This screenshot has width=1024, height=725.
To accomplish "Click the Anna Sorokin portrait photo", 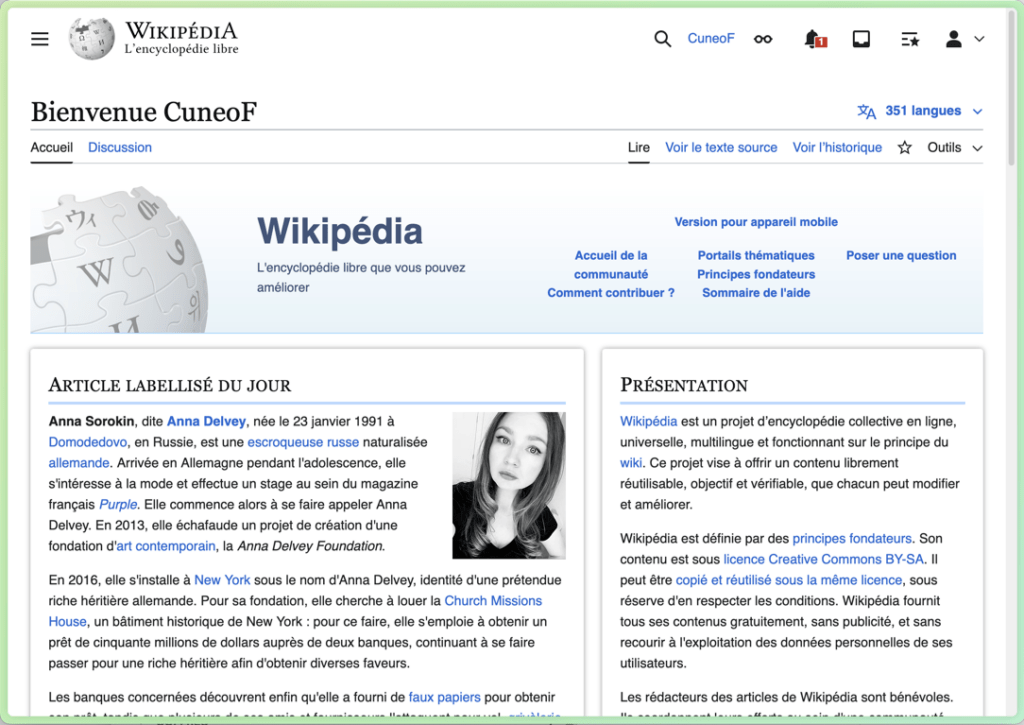I will 509,485.
